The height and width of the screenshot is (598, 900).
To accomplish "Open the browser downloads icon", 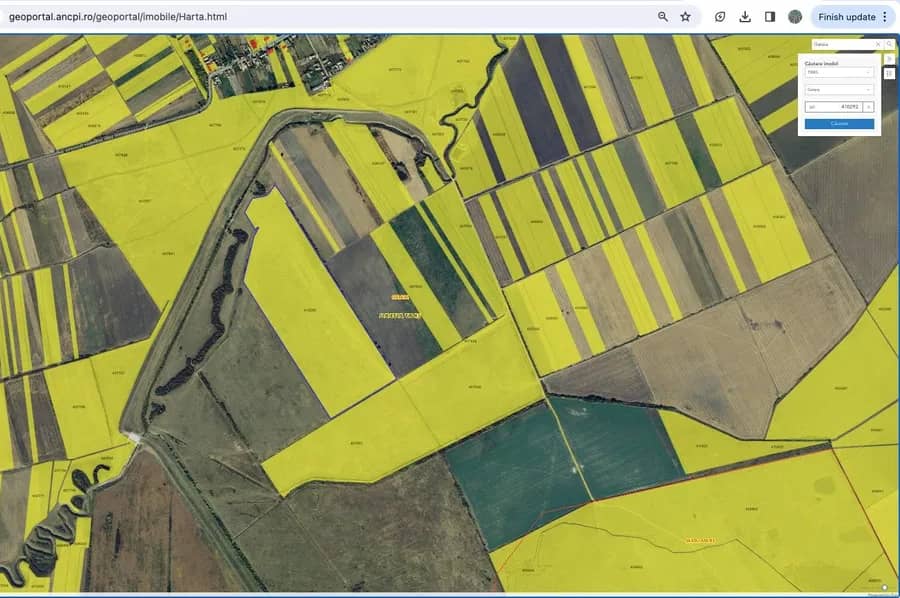I will click(745, 17).
